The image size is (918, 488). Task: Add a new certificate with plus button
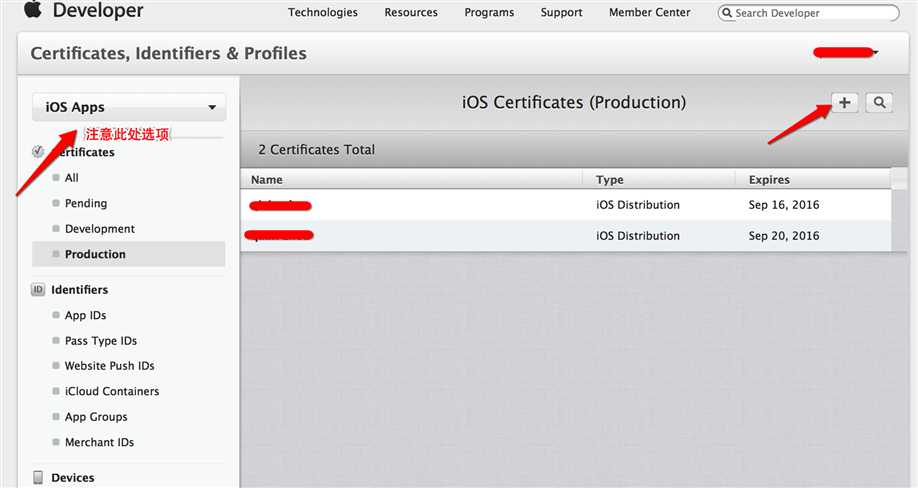[844, 102]
